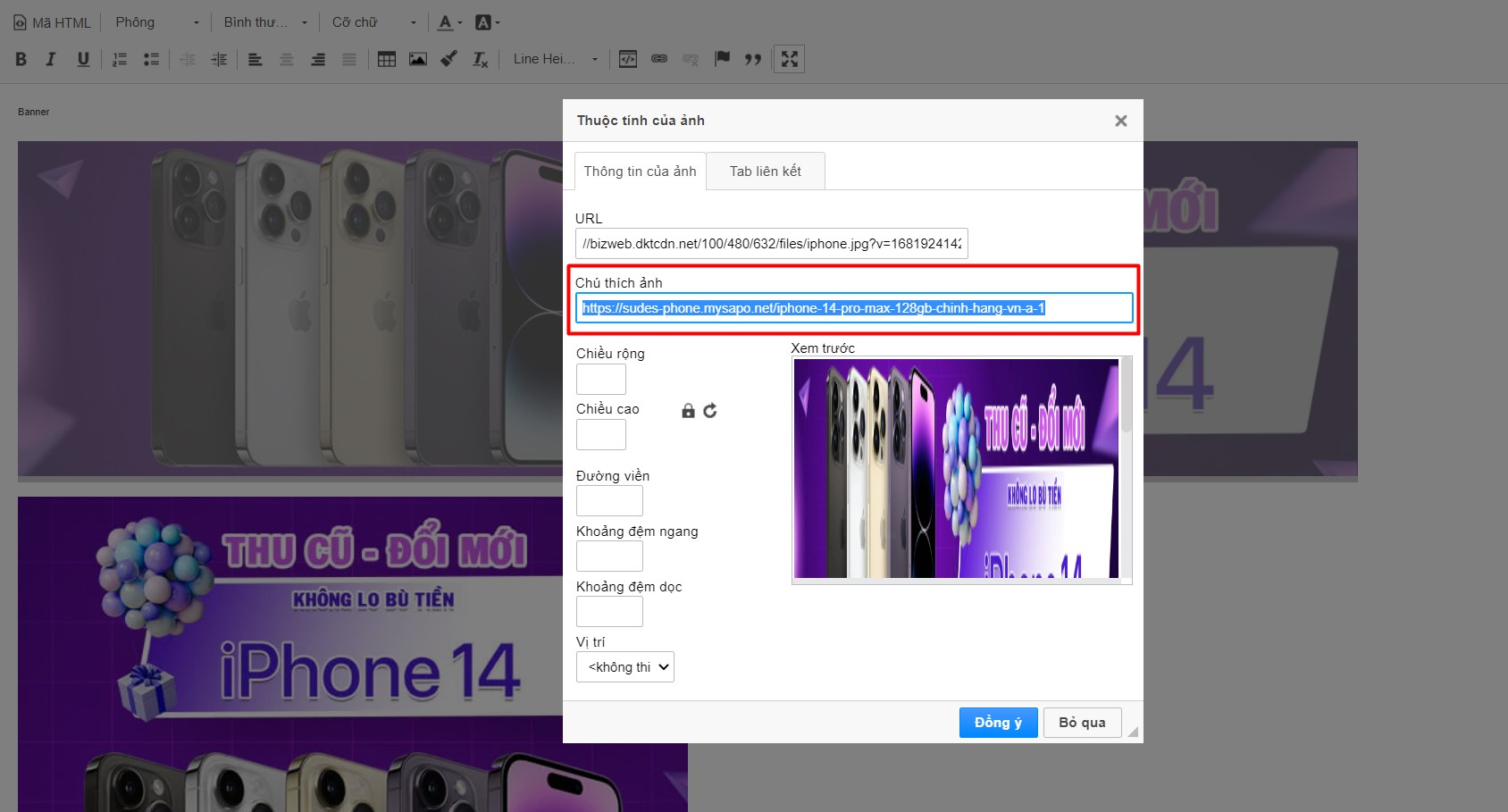Open the Cỡ chữ size dropdown
Image resolution: width=1508 pixels, height=812 pixels.
(373, 22)
